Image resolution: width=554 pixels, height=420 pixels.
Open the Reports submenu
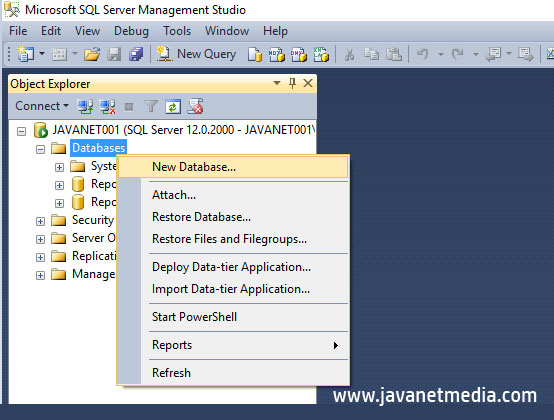pyautogui.click(x=233, y=345)
